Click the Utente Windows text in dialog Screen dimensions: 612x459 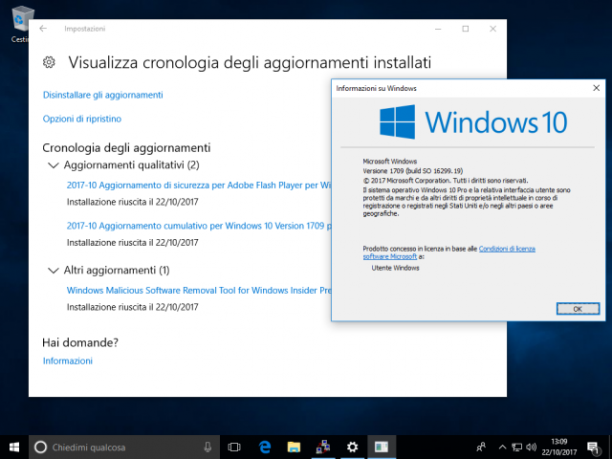(395, 268)
